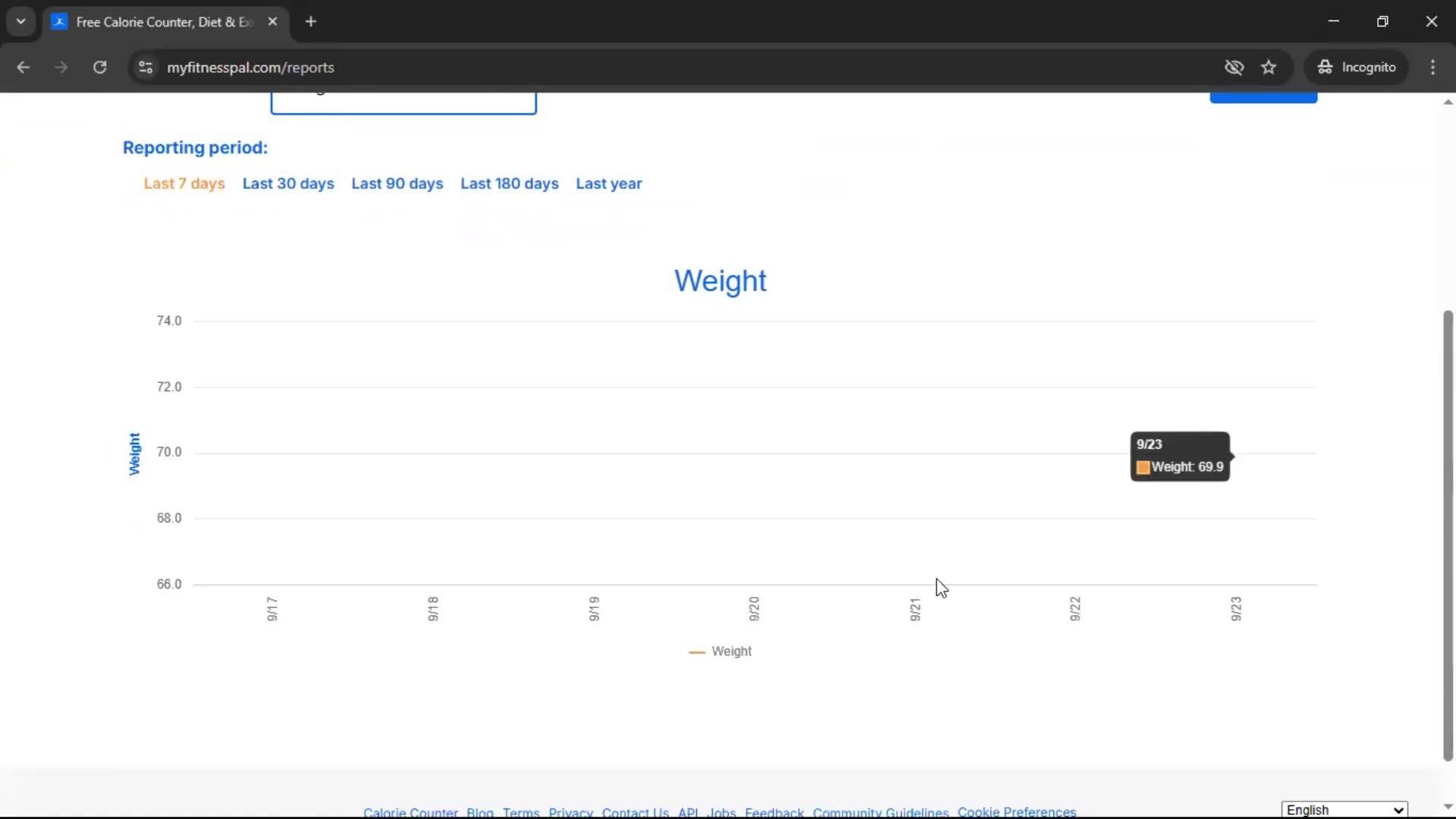The height and width of the screenshot is (819, 1456).
Task: Go back to previous page
Action: (x=23, y=67)
